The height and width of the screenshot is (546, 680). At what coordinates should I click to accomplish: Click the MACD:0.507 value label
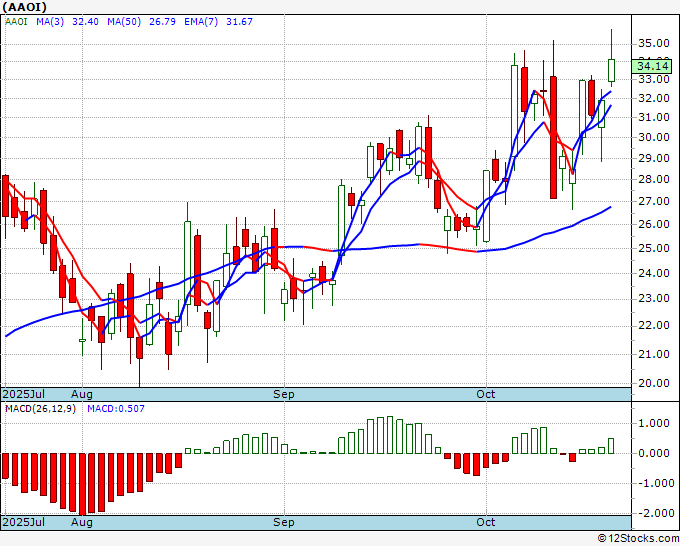click(116, 409)
